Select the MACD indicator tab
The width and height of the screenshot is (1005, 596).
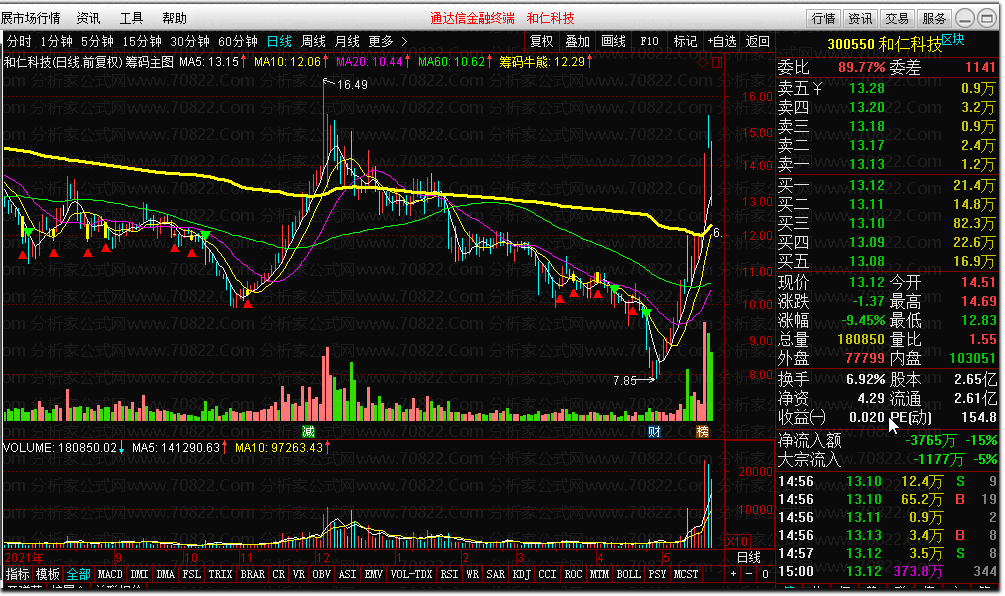[x=110, y=574]
